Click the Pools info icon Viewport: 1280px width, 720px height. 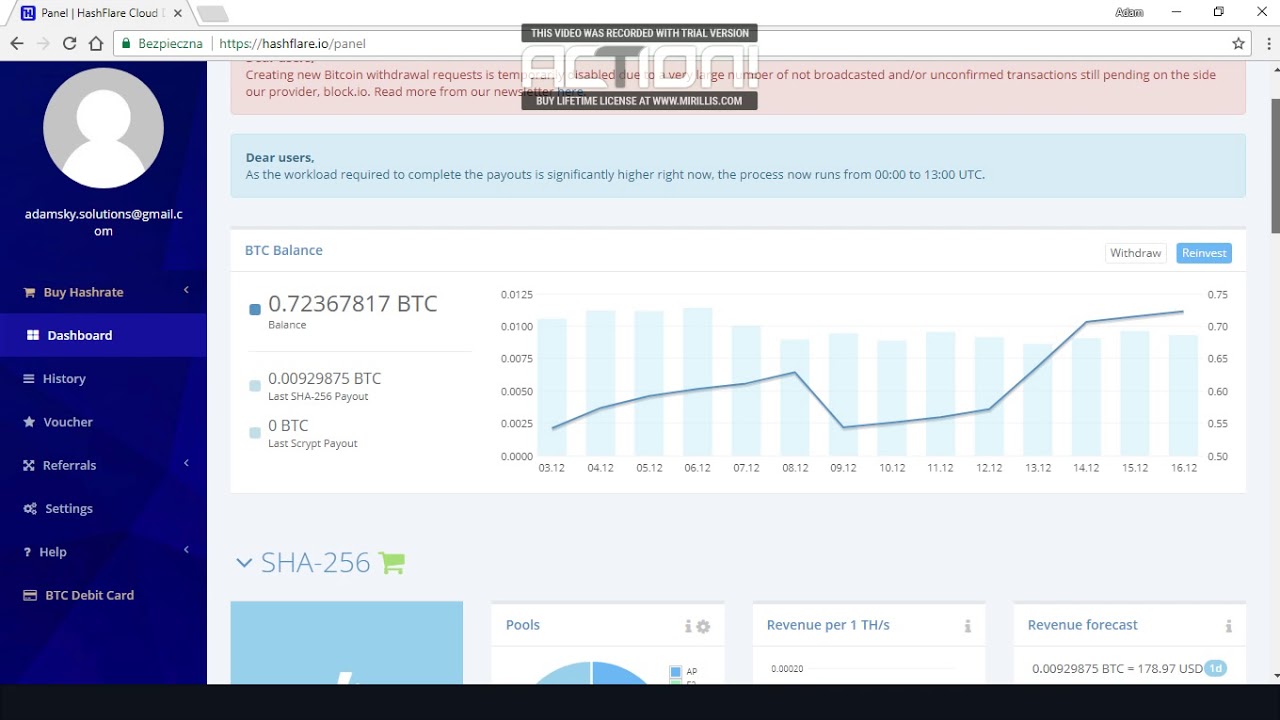point(688,626)
